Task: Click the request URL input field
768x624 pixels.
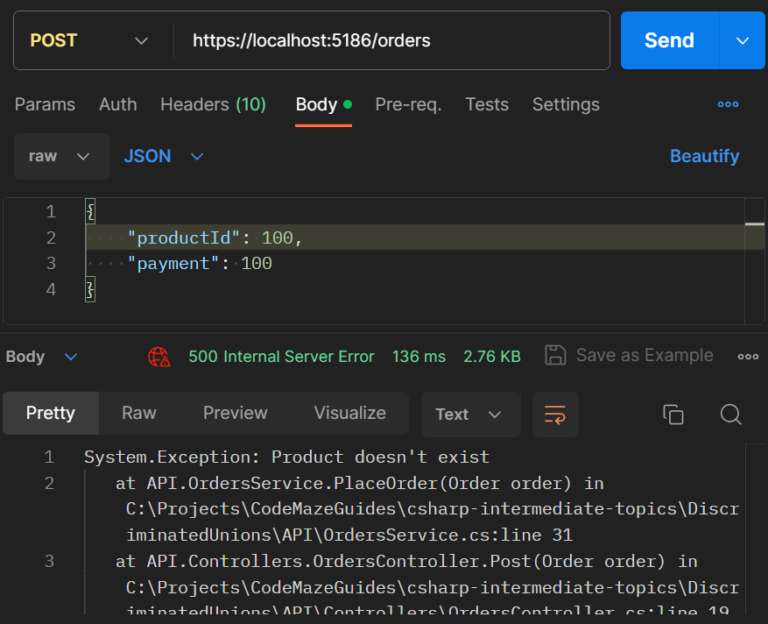Action: click(x=390, y=41)
